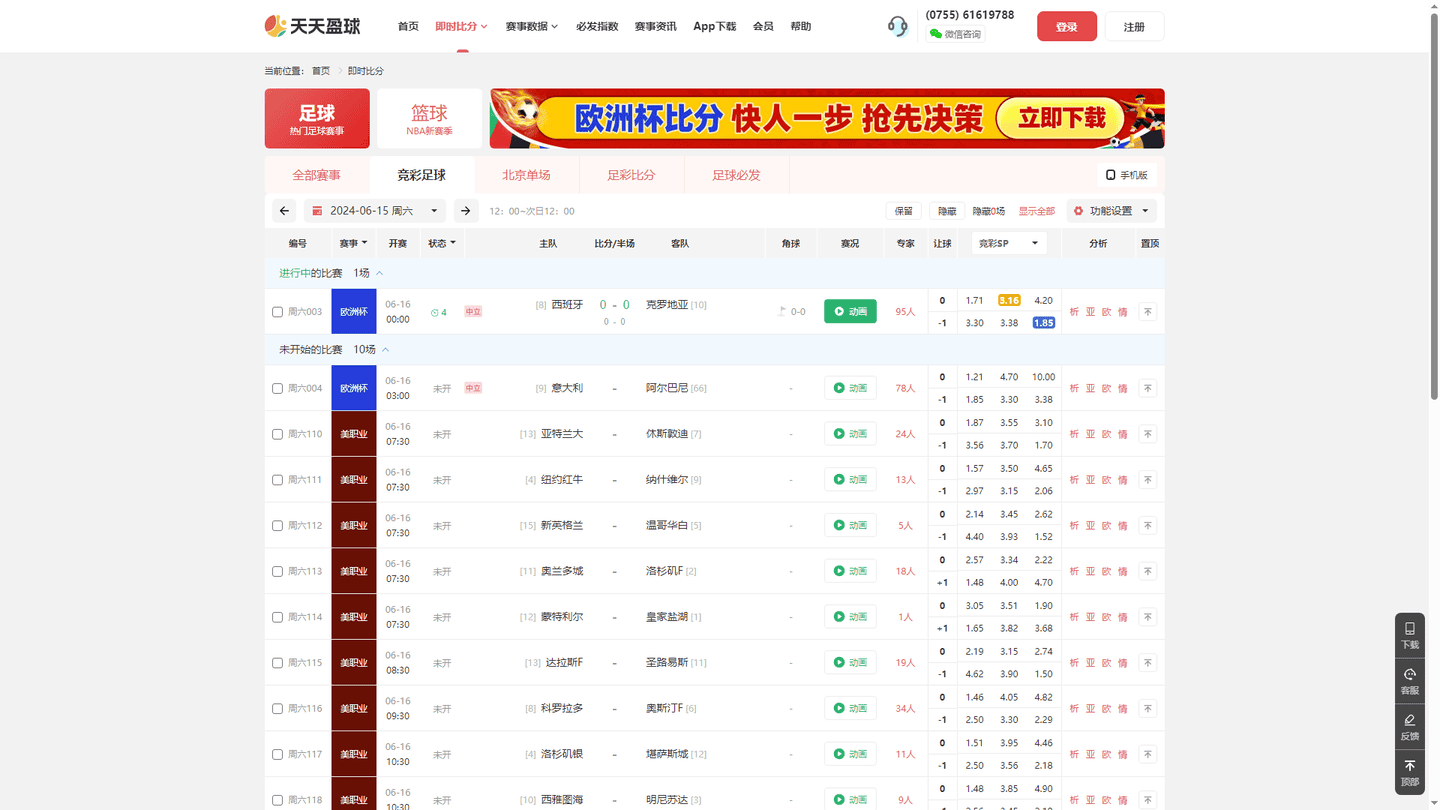Image resolution: width=1440 pixels, height=810 pixels.
Task: Click the customer service headset icon
Action: coord(898,26)
